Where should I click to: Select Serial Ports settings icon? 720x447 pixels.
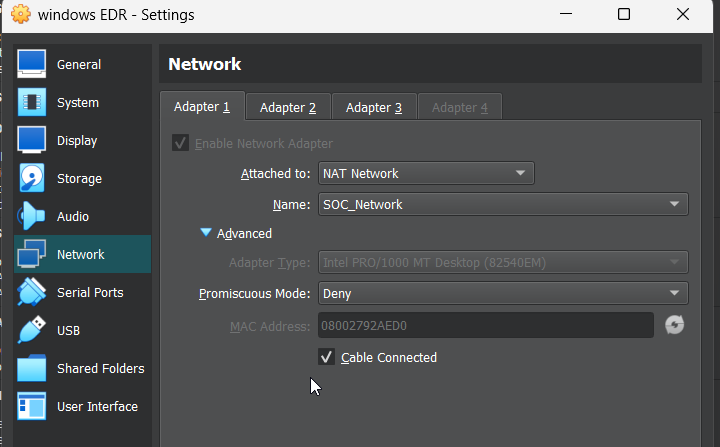[32, 293]
